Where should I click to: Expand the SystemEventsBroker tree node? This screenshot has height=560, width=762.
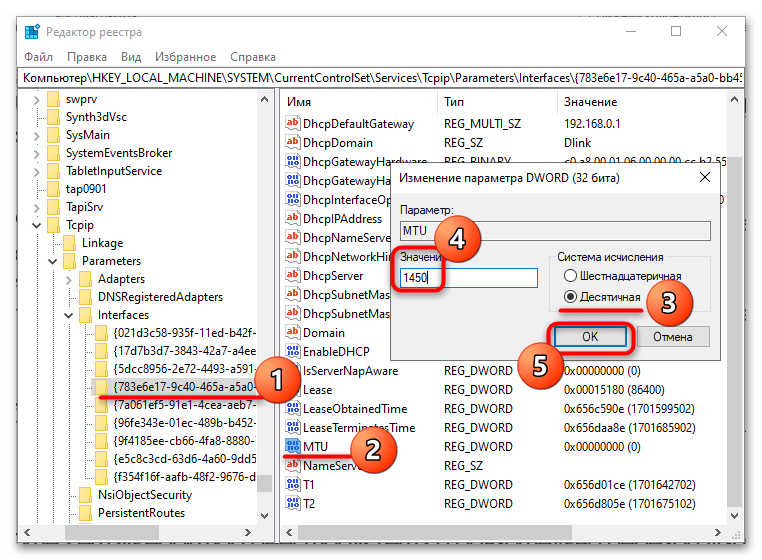tap(36, 154)
